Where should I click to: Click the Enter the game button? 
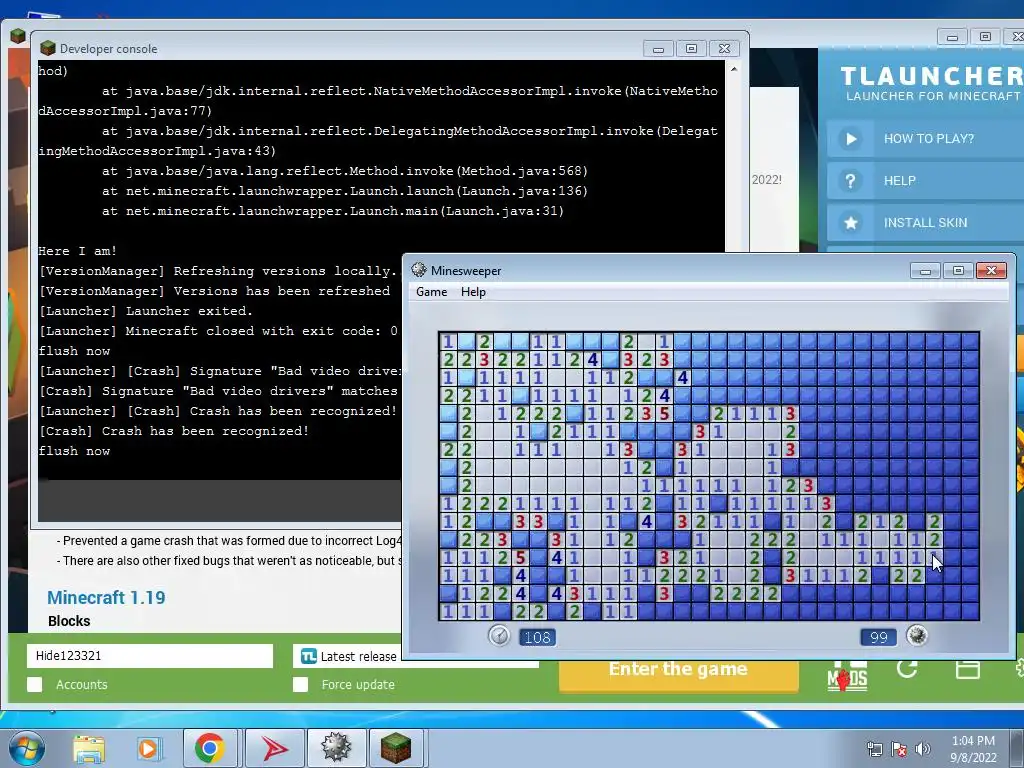[678, 673]
